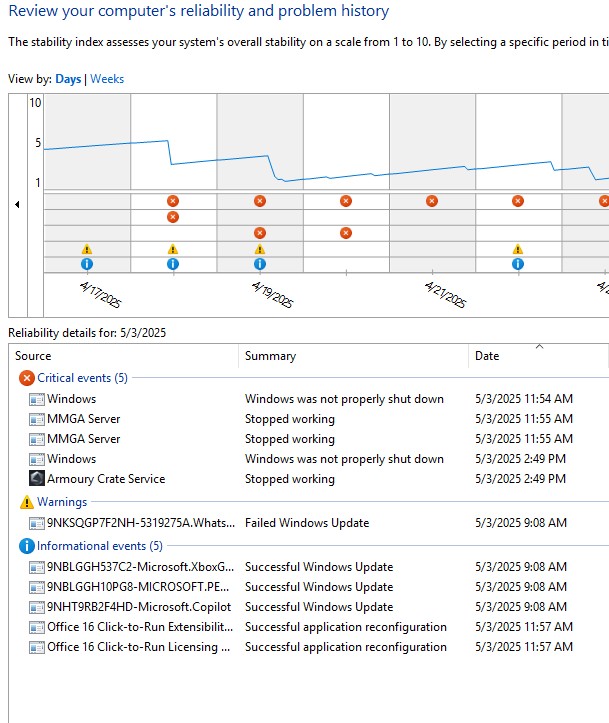Select the MMGA Server row directly below the Windows 11:54 AM row
The height and width of the screenshot is (723, 609).
pos(309,419)
